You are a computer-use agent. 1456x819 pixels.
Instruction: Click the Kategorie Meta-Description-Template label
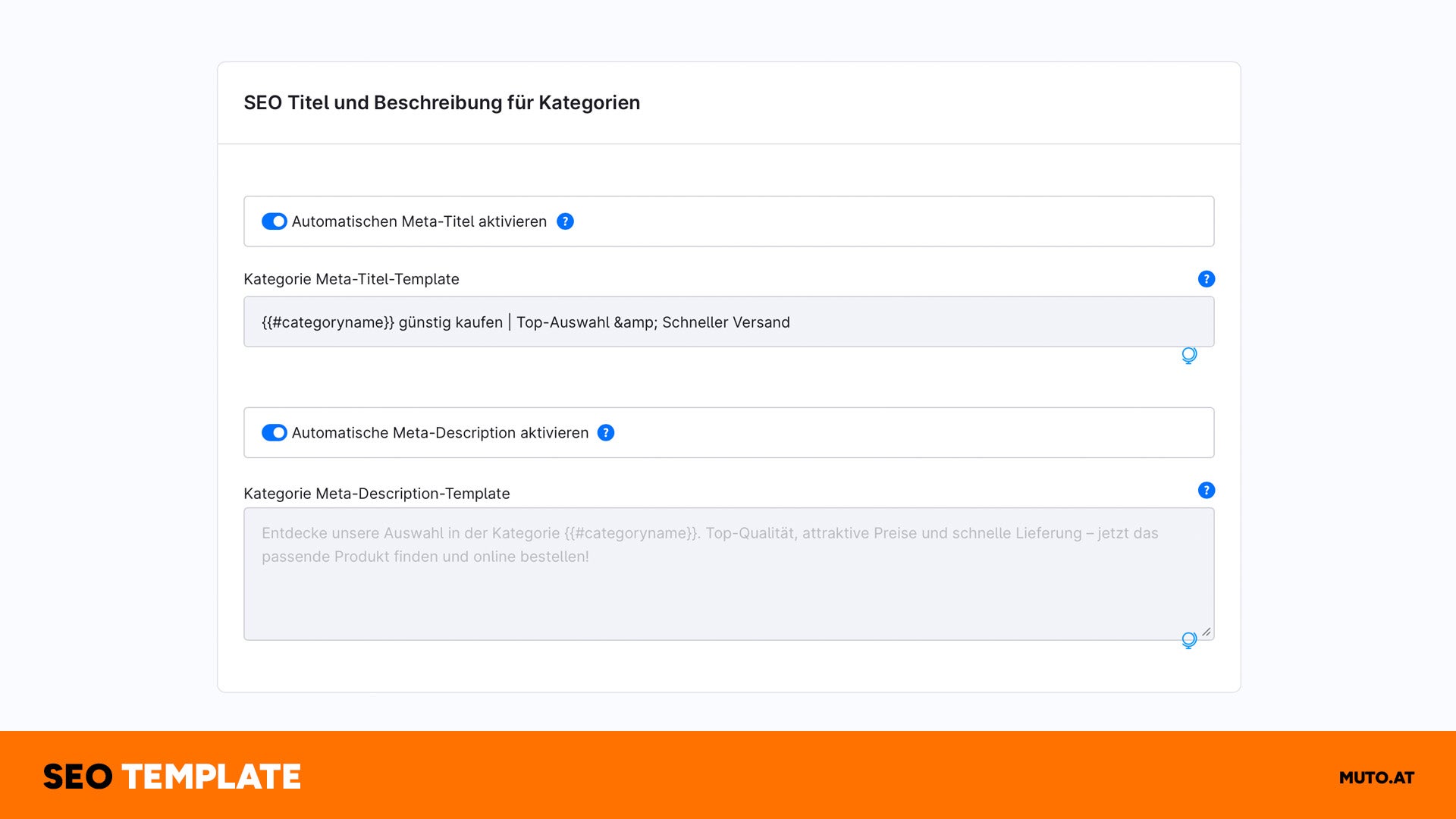[x=376, y=494]
